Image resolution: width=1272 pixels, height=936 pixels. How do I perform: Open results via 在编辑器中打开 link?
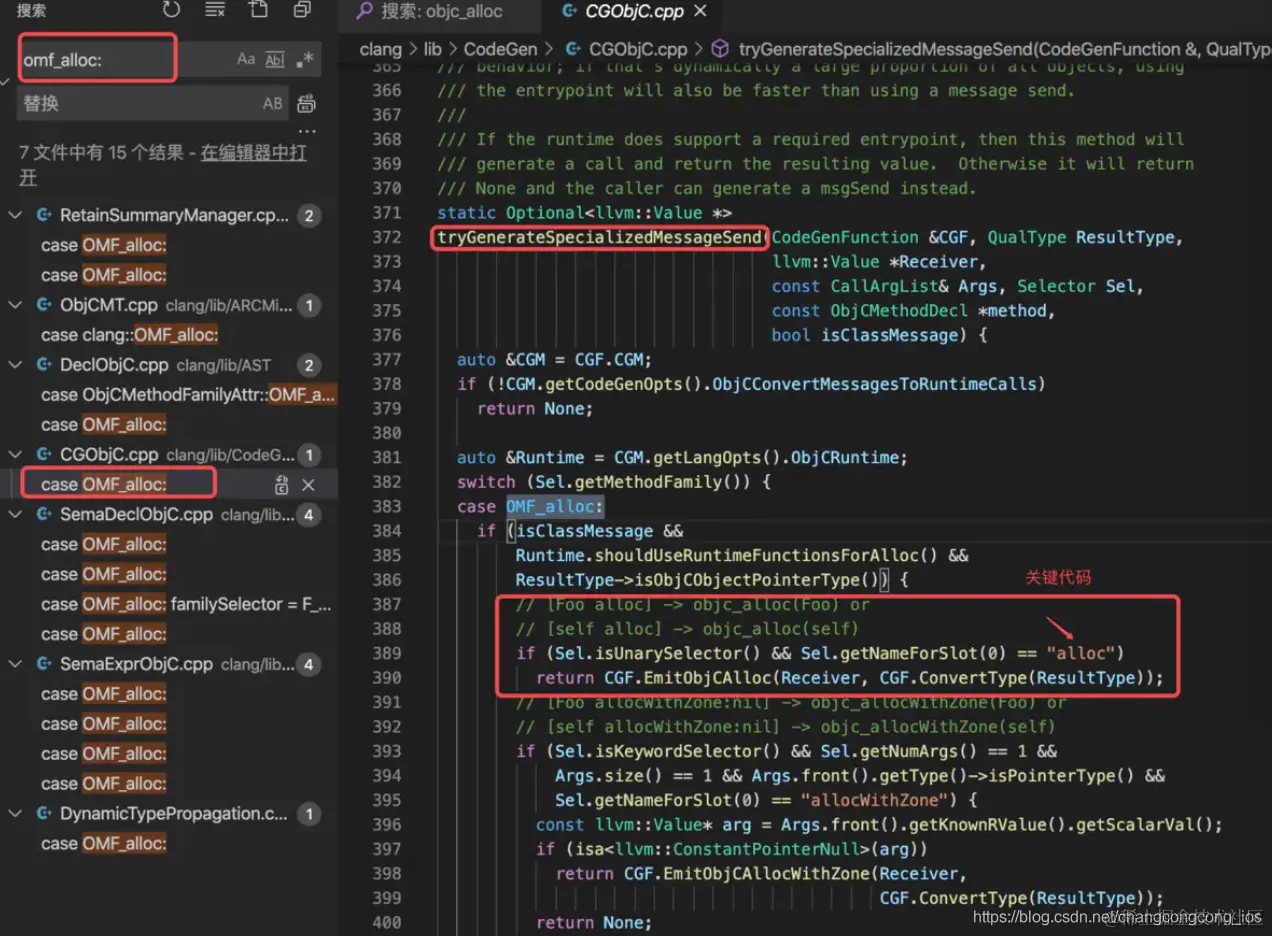254,153
